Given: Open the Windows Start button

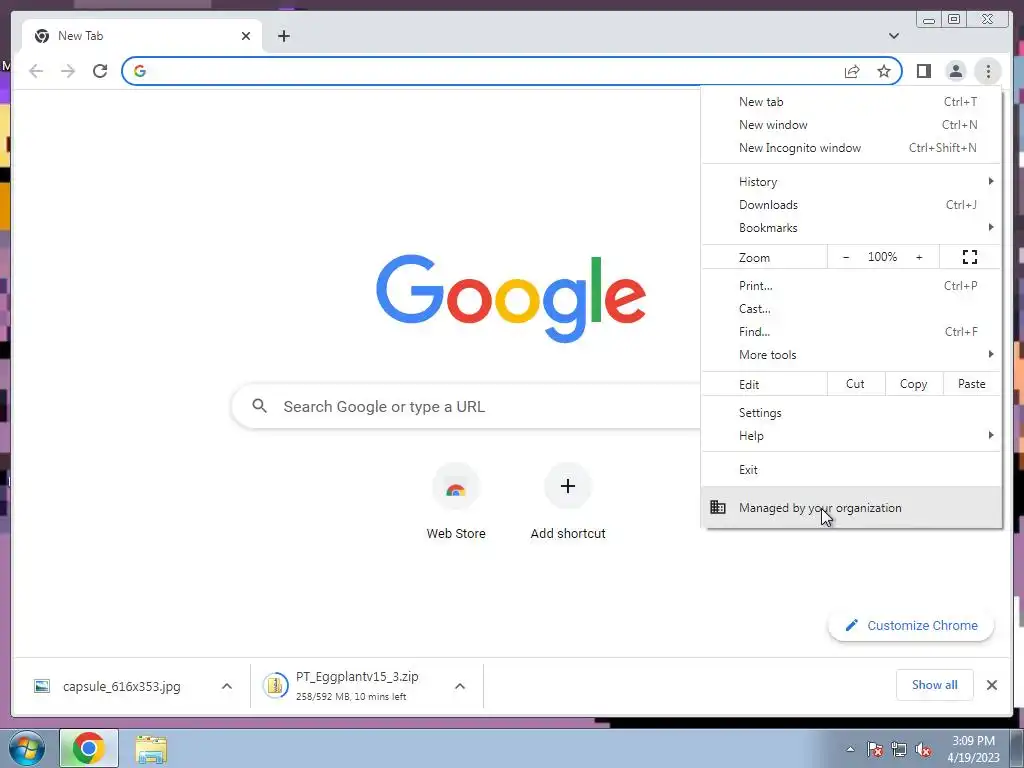Looking at the screenshot, I should [x=26, y=748].
